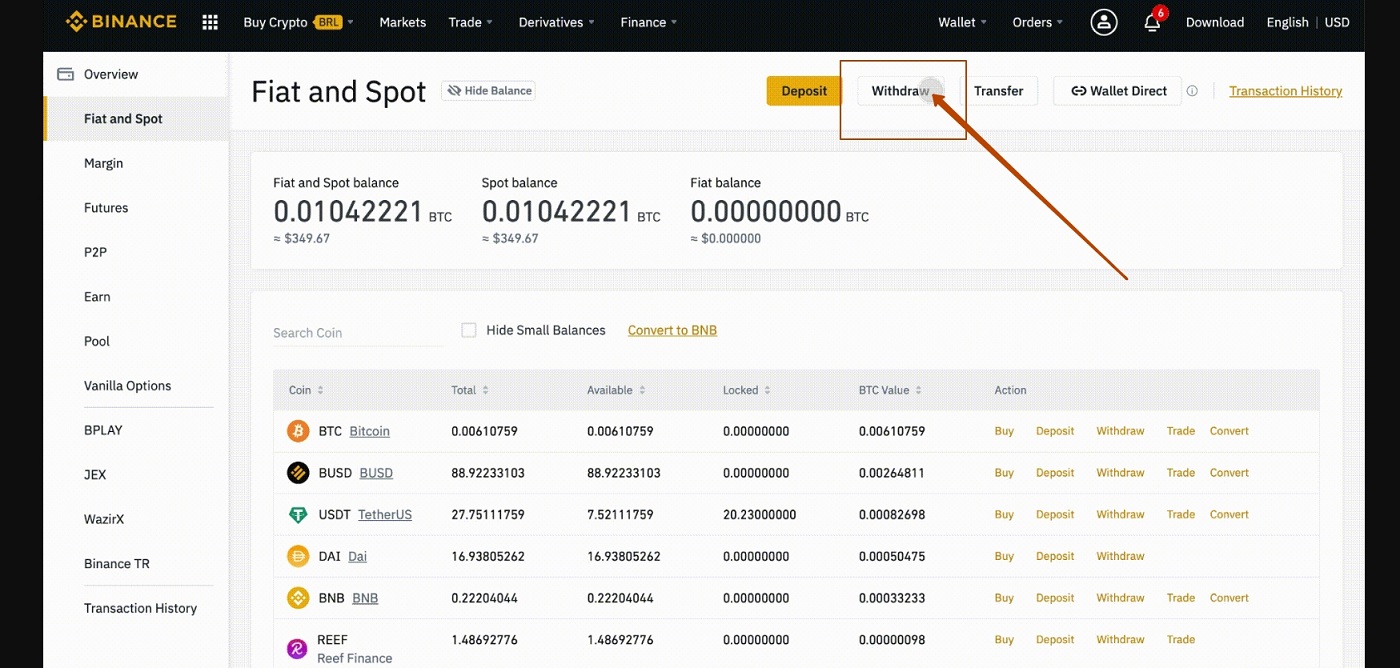Sort table by Coin column
Screen dimensions: 1400x668
(306, 390)
